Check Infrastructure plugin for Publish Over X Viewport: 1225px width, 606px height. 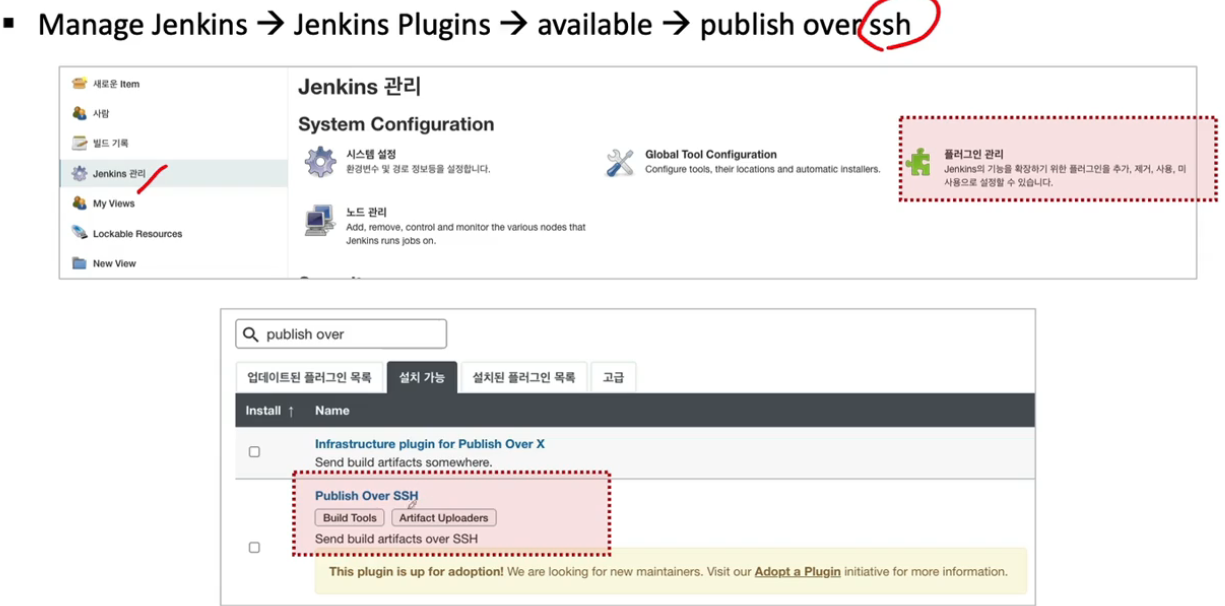[254, 452]
